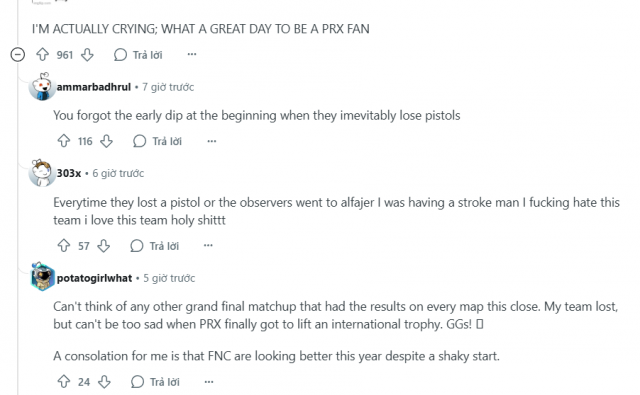640x395 pixels.
Task: Open 303x's user profile
Action: (69, 173)
